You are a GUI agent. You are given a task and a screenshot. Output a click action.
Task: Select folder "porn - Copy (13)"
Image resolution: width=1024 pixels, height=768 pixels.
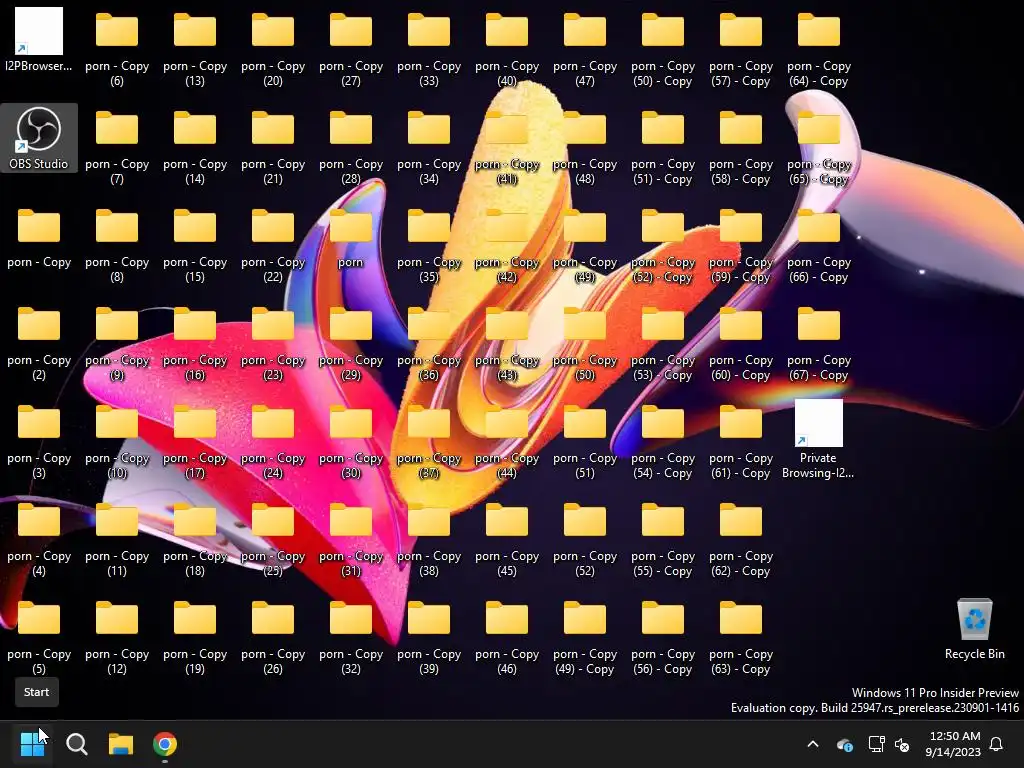pos(195,50)
